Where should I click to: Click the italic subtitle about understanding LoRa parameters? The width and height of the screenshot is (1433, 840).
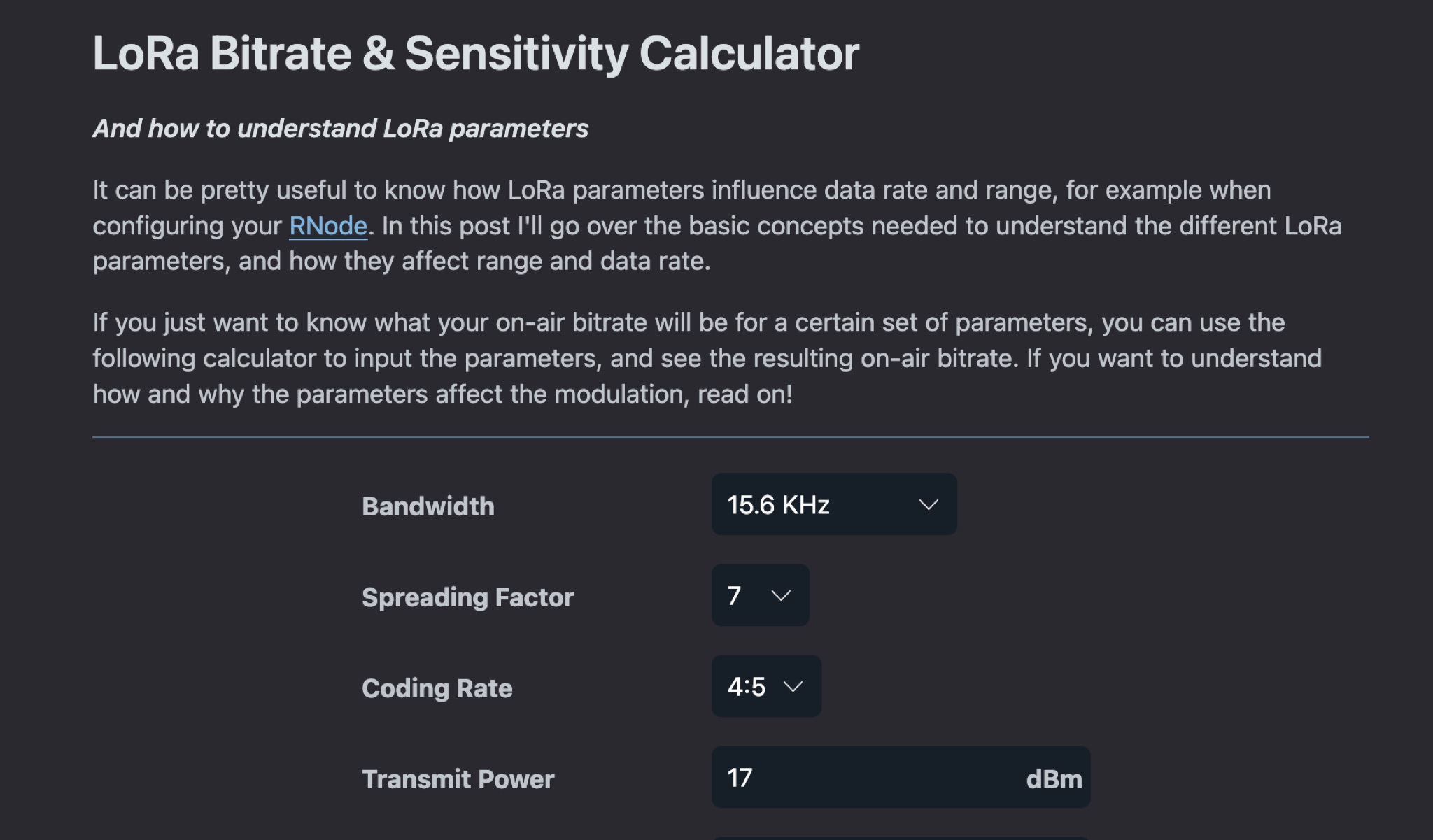[340, 129]
